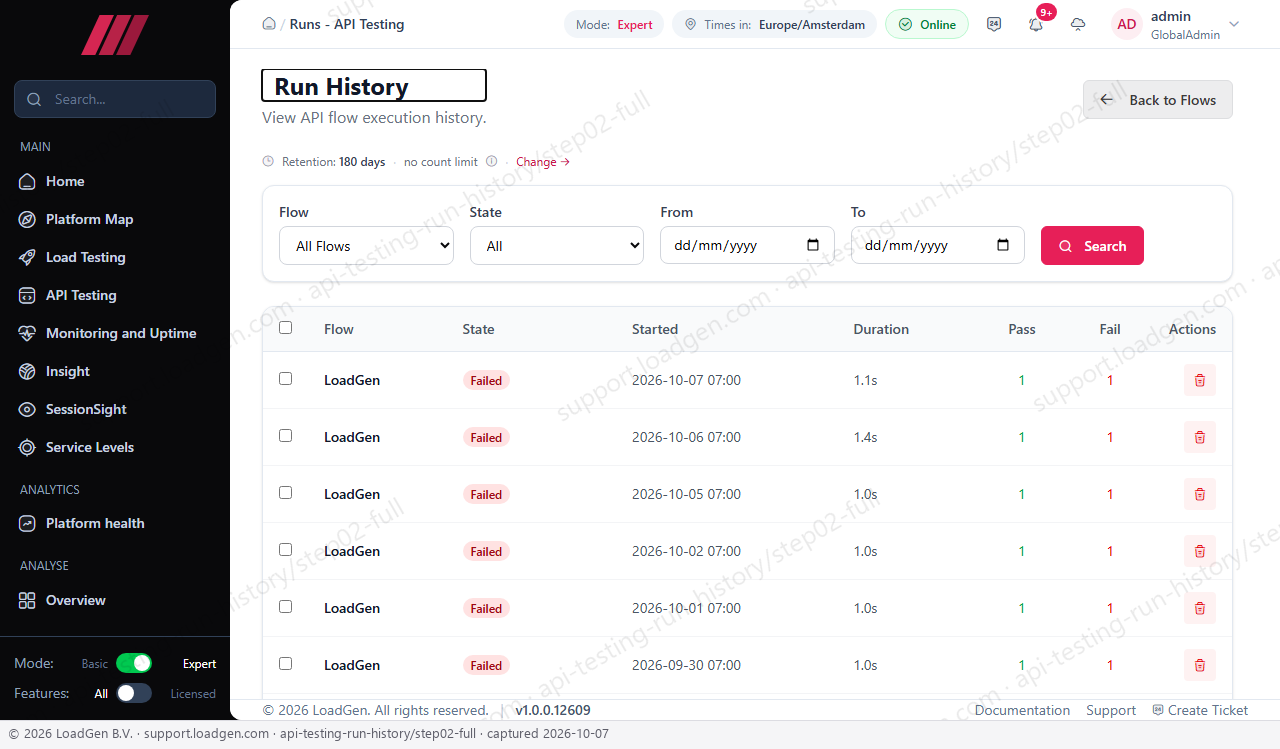This screenshot has height=749, width=1280.
Task: Open the Home menu item
Action: (115, 181)
